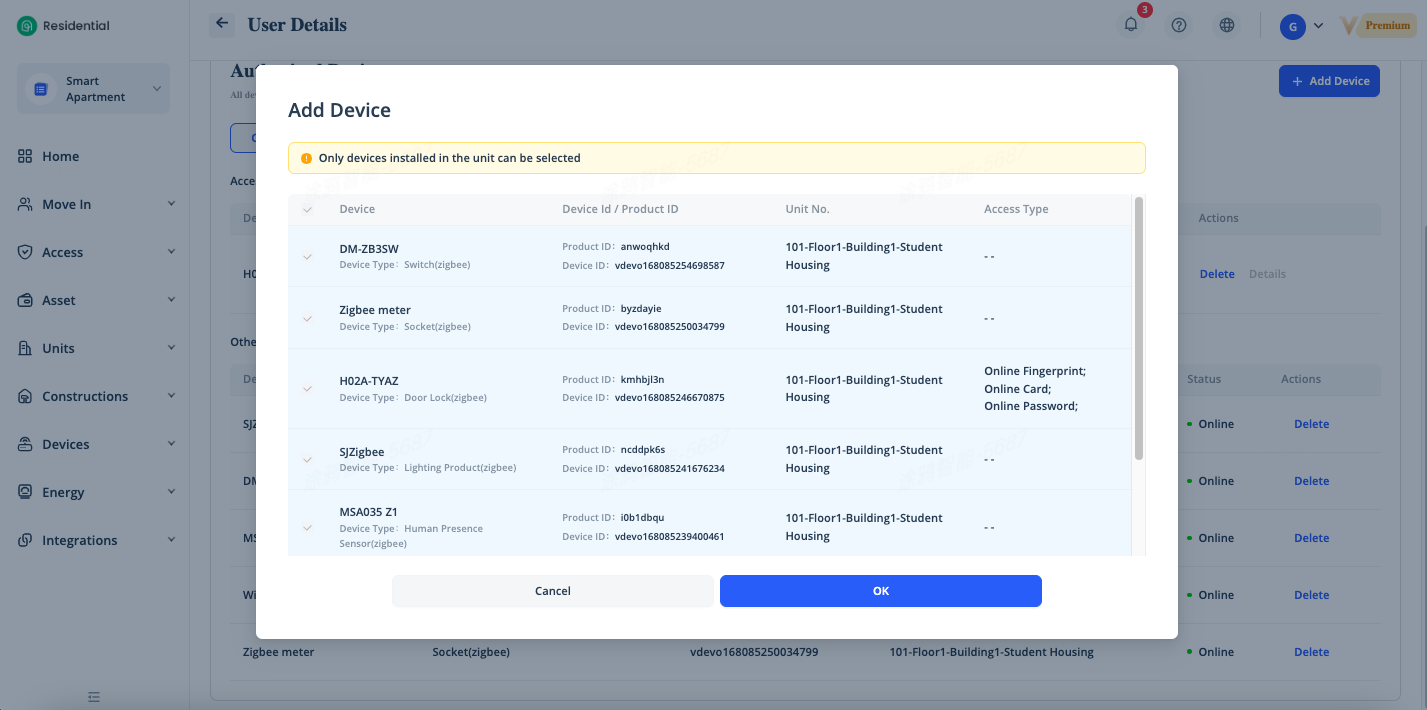Click the back arrow beside User Details
Image resolution: width=1427 pixels, height=710 pixels.
coord(222,24)
